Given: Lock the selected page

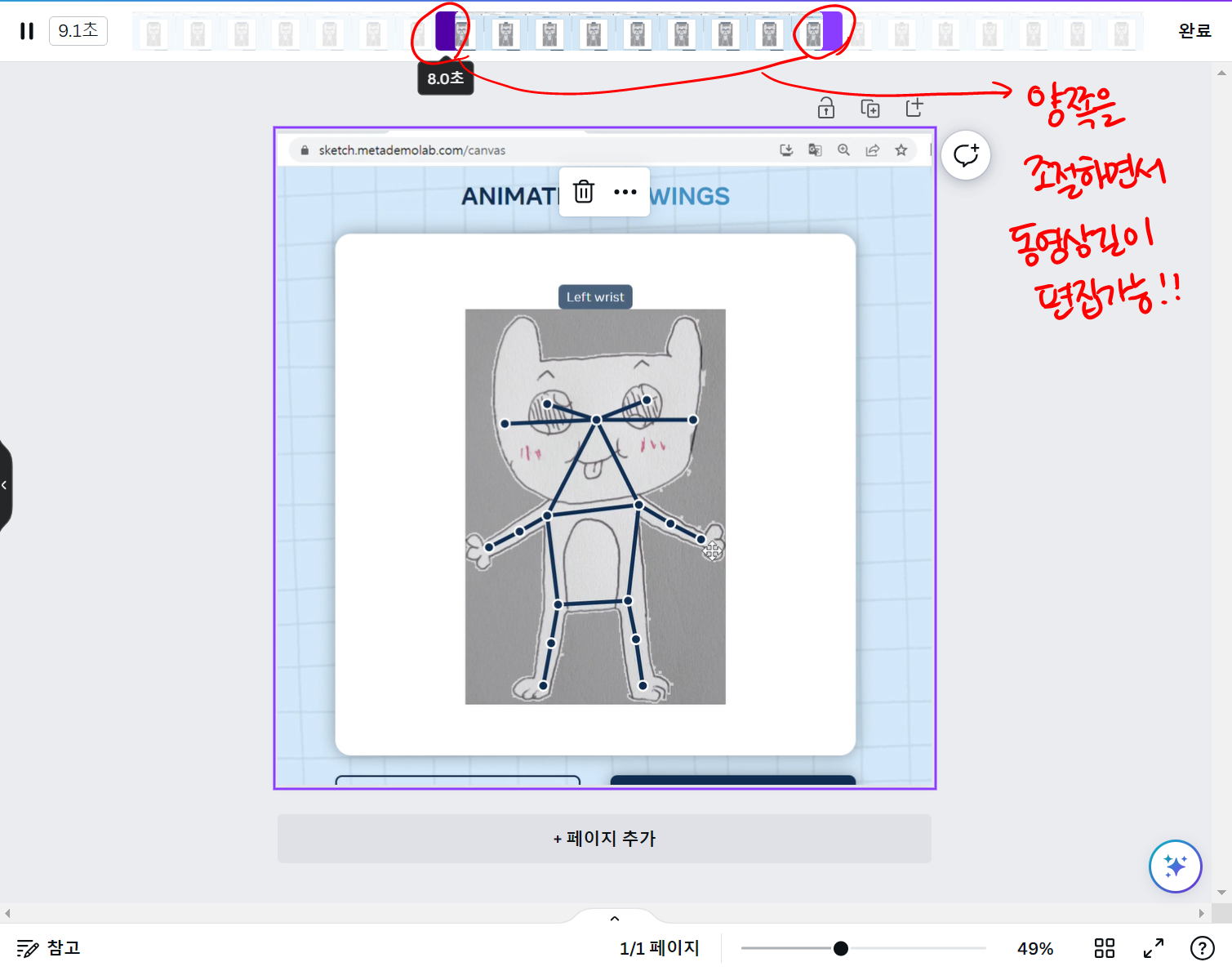Looking at the screenshot, I should pos(825,107).
